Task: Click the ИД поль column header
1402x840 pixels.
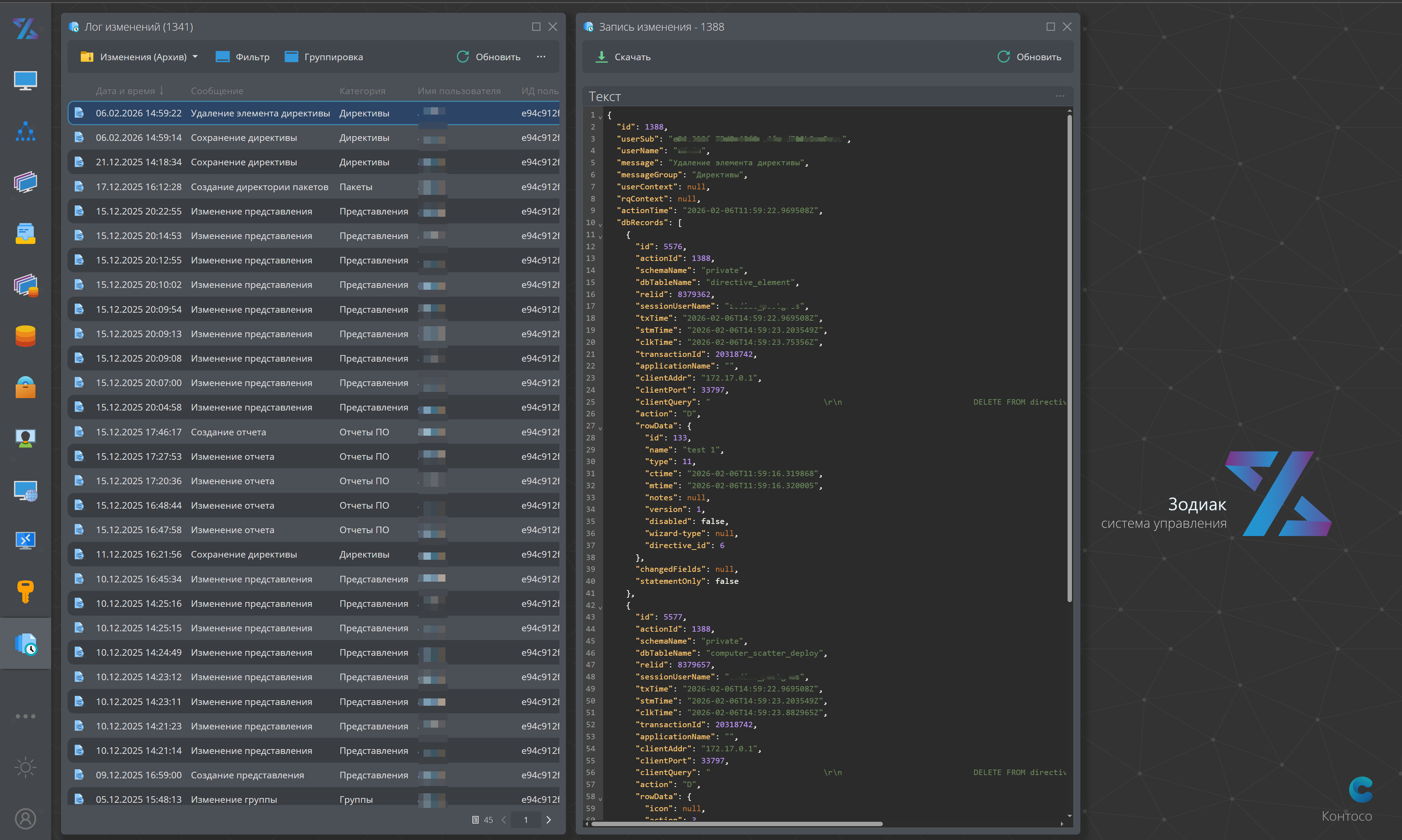Action: click(x=540, y=90)
